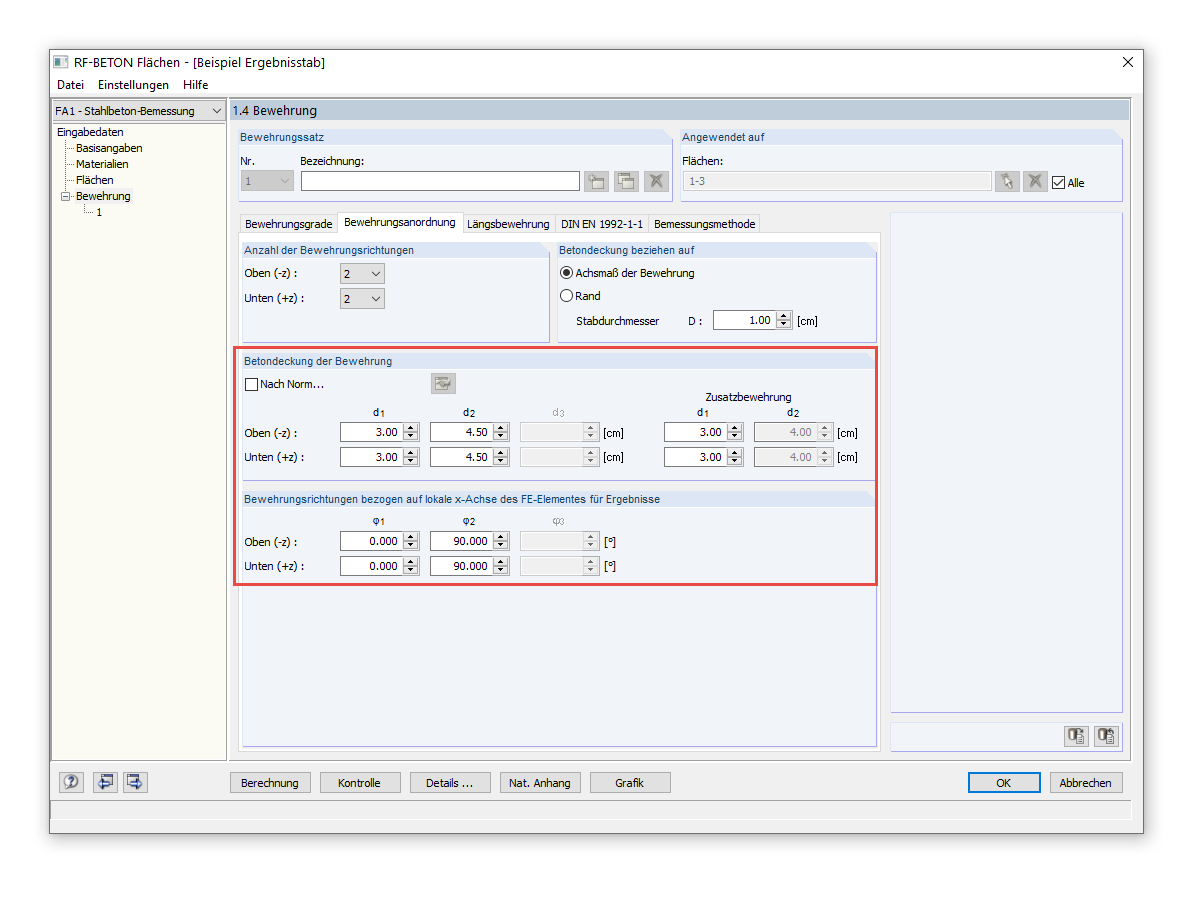Copy the current reinforcement set icon
Image resolution: width=1200 pixels, height=900 pixels.
tap(626, 181)
